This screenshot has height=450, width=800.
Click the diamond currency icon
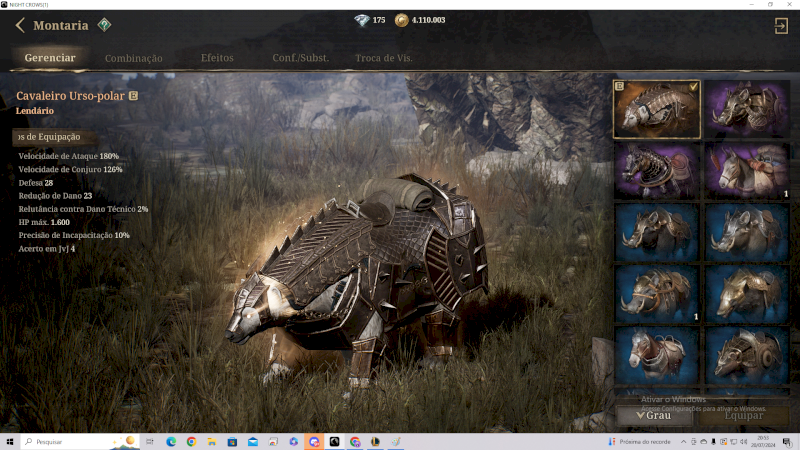pyautogui.click(x=362, y=20)
